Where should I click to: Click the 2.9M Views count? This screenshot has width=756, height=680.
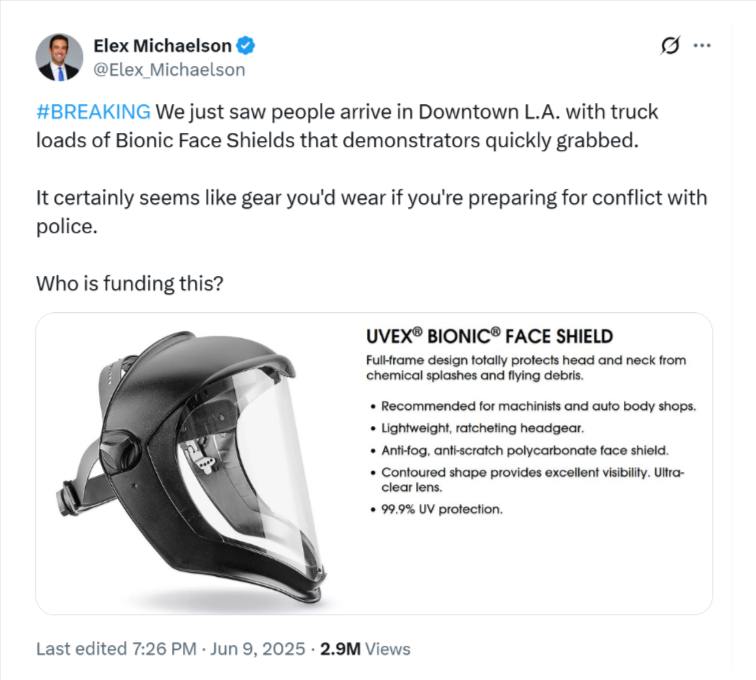(x=364, y=648)
